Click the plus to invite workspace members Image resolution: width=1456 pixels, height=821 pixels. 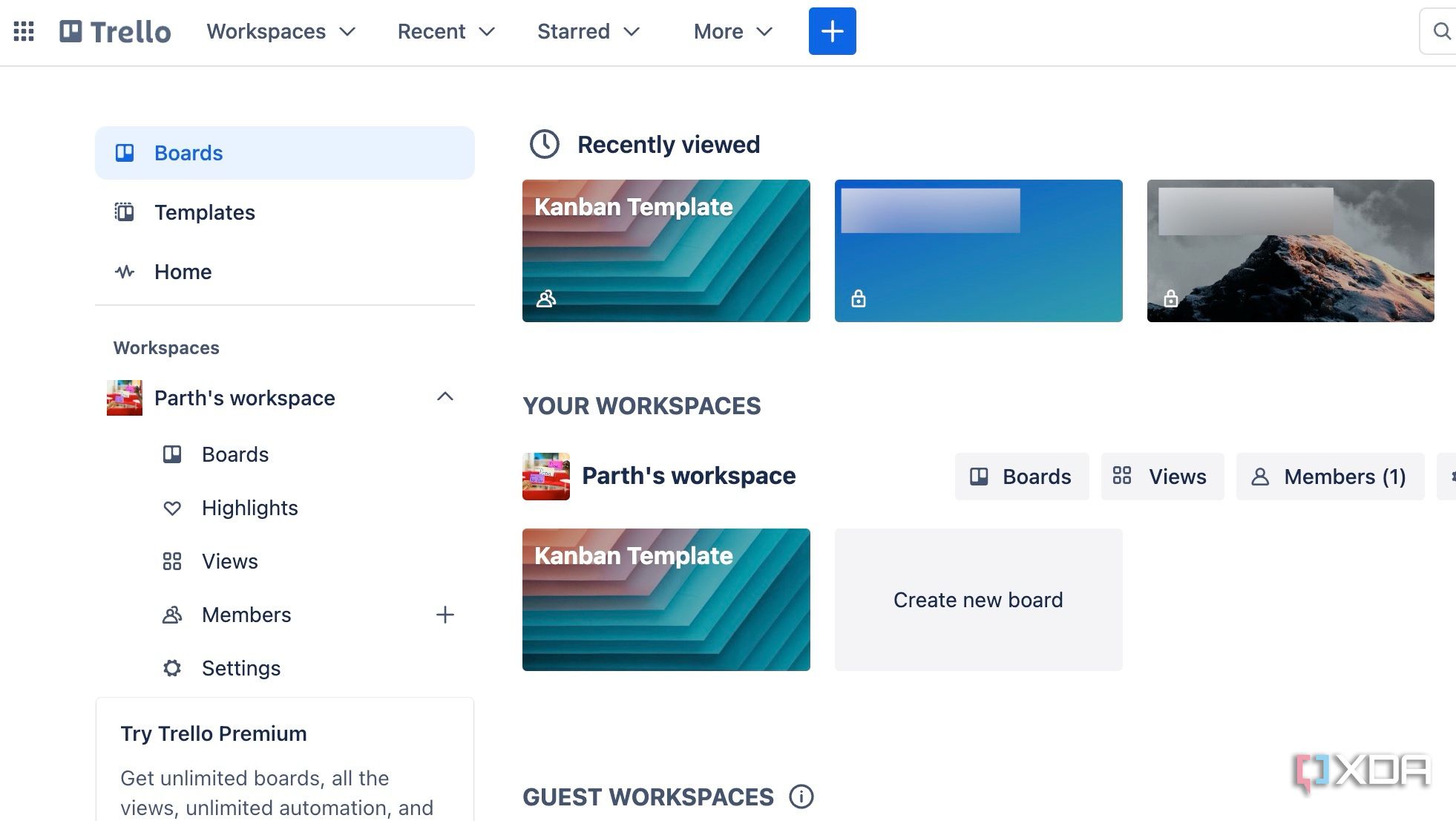pyautogui.click(x=445, y=615)
